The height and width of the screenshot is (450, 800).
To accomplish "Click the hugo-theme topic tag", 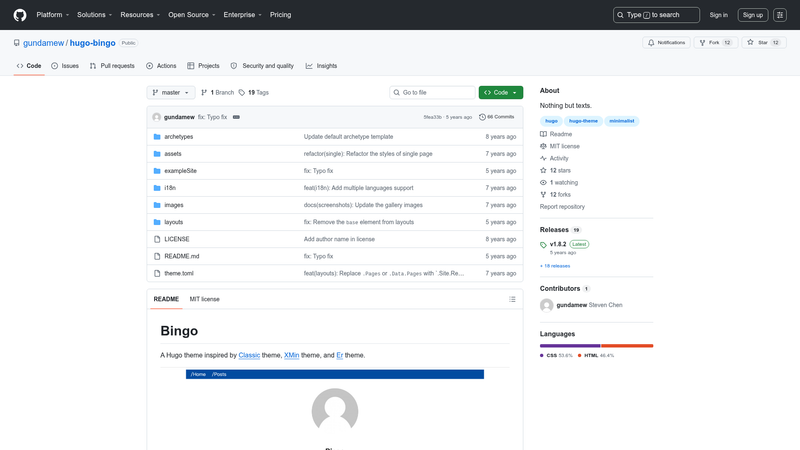I will pyautogui.click(x=583, y=121).
